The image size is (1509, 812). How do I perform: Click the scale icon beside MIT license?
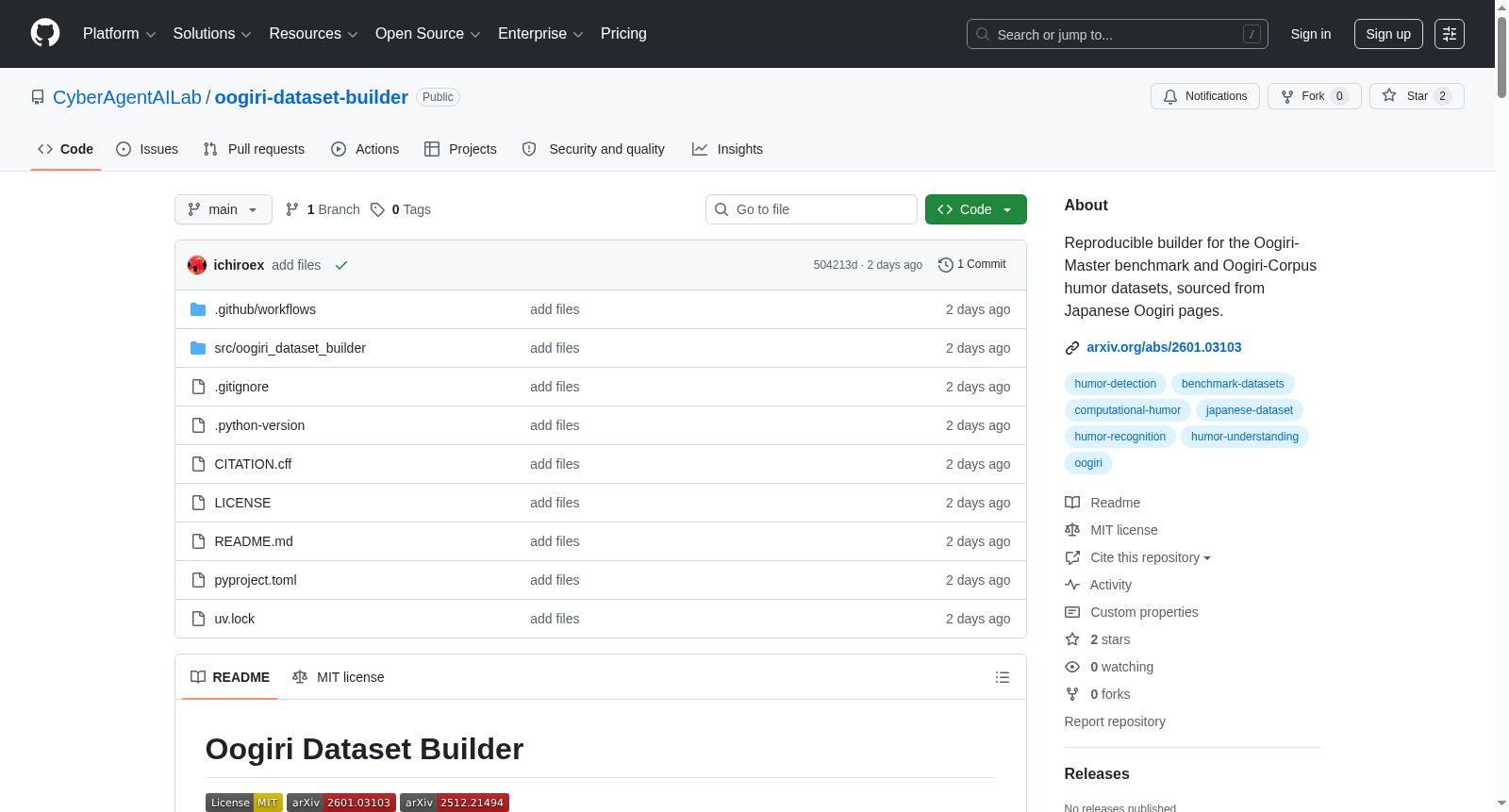click(x=1072, y=530)
